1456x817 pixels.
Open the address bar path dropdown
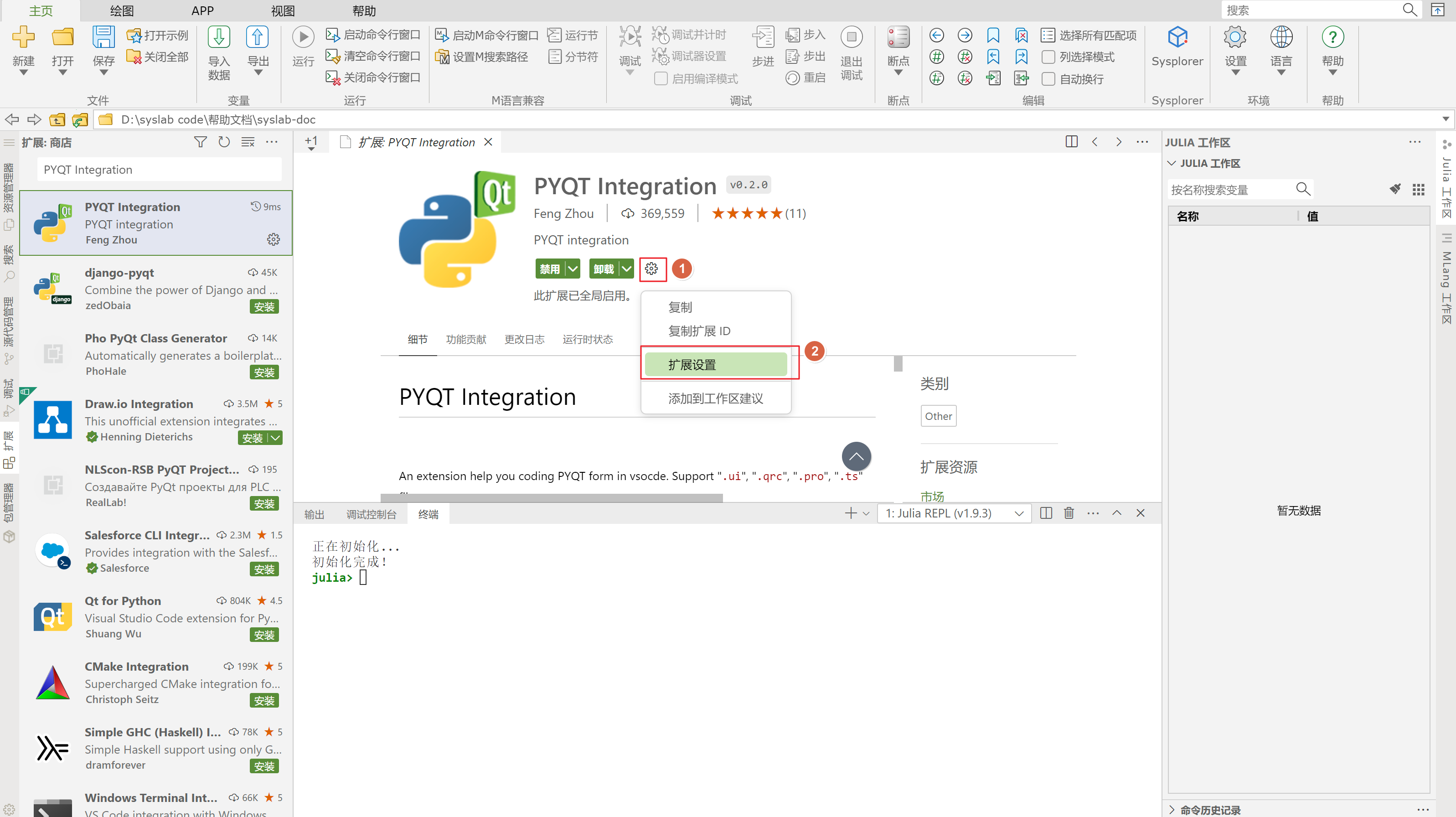click(x=1445, y=119)
